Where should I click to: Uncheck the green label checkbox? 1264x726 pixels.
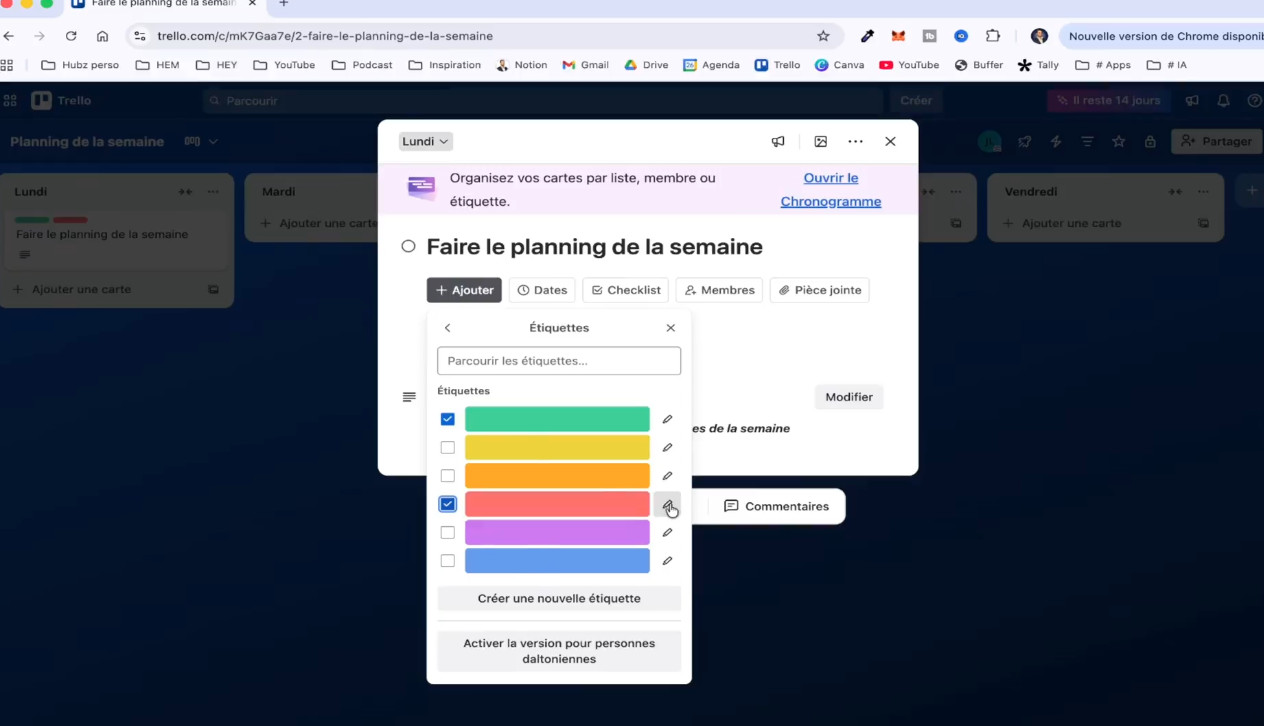[448, 419]
